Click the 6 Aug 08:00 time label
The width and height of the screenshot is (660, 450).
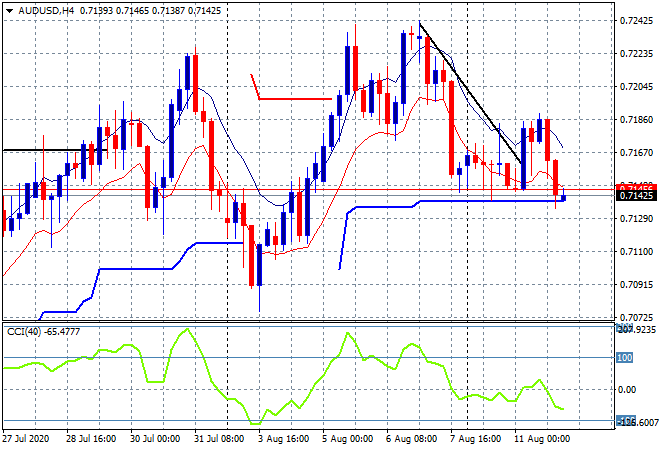(x=412, y=439)
